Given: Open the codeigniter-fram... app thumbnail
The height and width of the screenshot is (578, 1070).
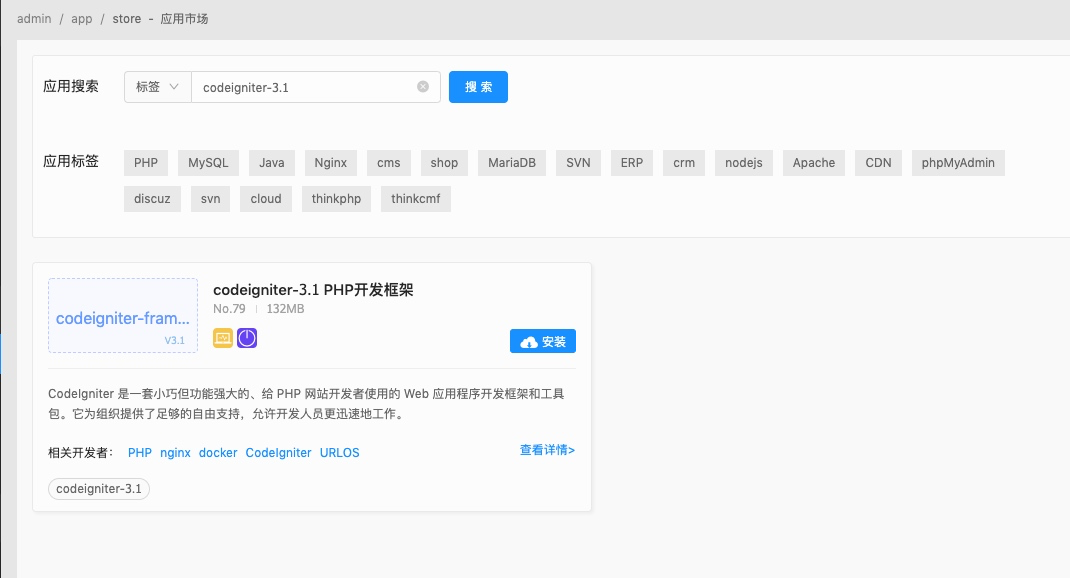Looking at the screenshot, I should pos(123,315).
